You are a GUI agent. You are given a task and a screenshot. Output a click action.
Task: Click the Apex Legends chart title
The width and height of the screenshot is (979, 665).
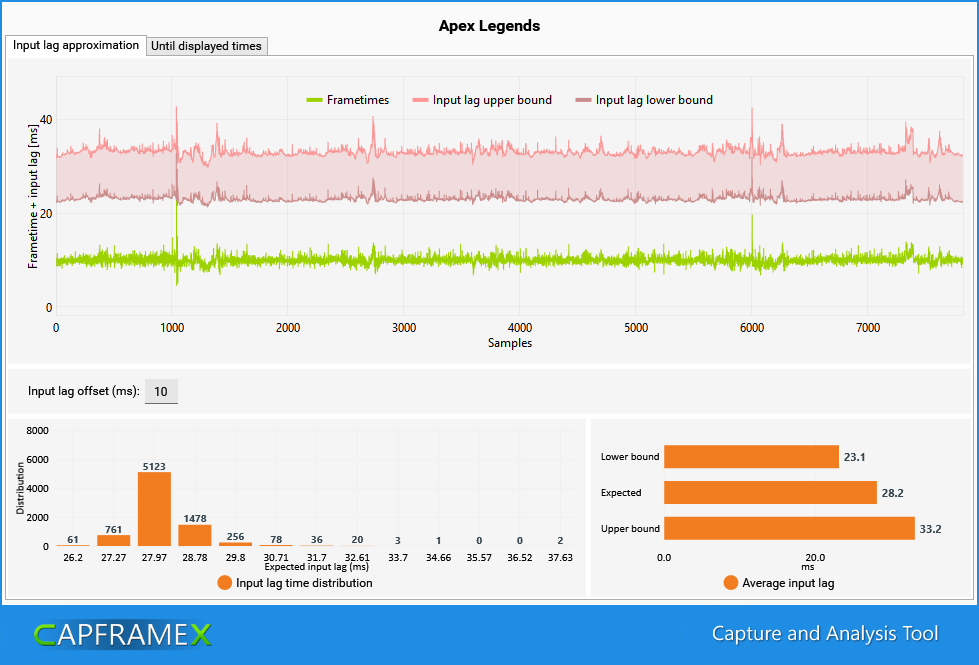tap(490, 26)
